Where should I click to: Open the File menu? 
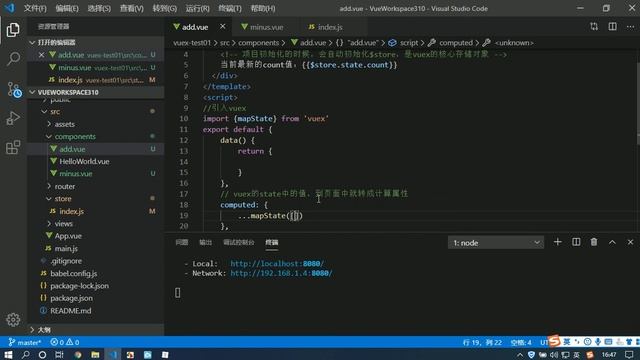pyautogui.click(x=35, y=8)
